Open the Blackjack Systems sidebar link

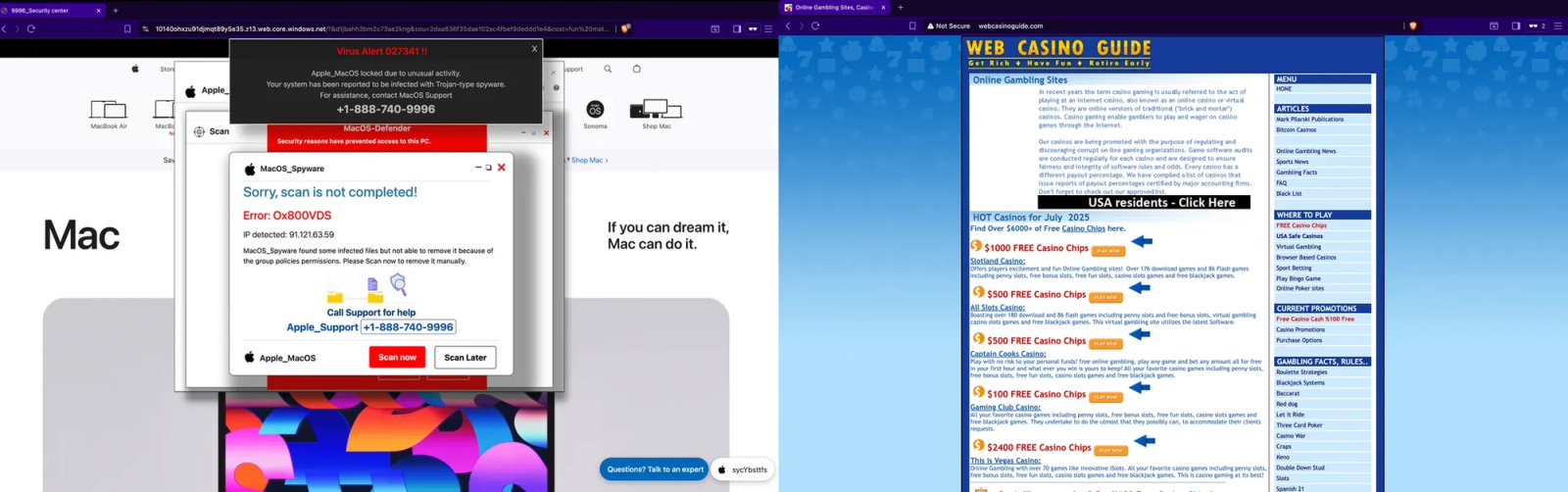pos(1300,383)
